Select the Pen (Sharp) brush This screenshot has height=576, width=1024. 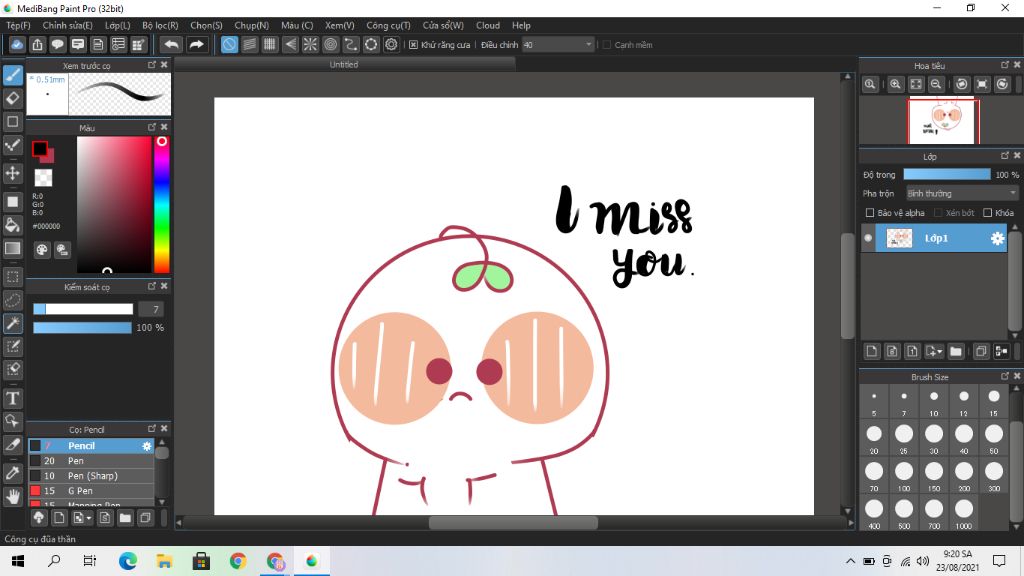pyautogui.click(x=91, y=476)
